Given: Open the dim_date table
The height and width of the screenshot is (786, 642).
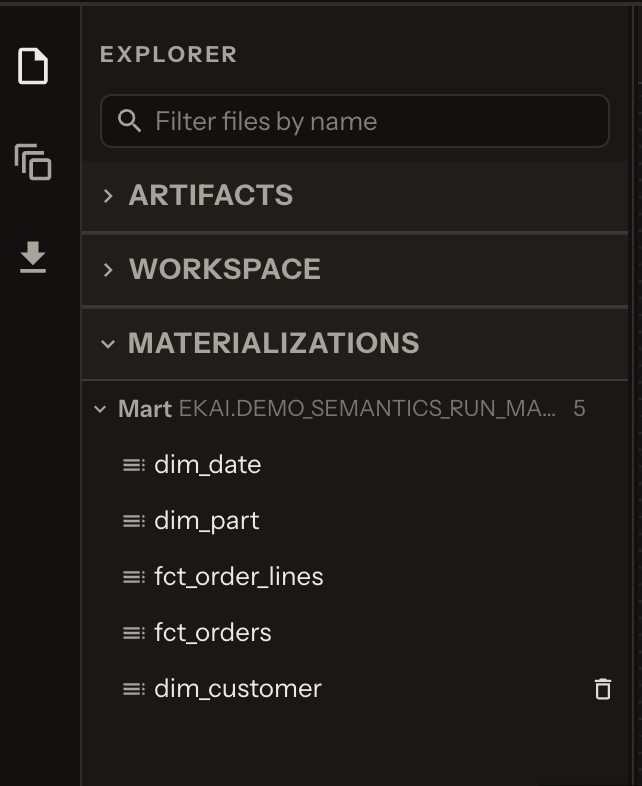Looking at the screenshot, I should pyautogui.click(x=207, y=465).
